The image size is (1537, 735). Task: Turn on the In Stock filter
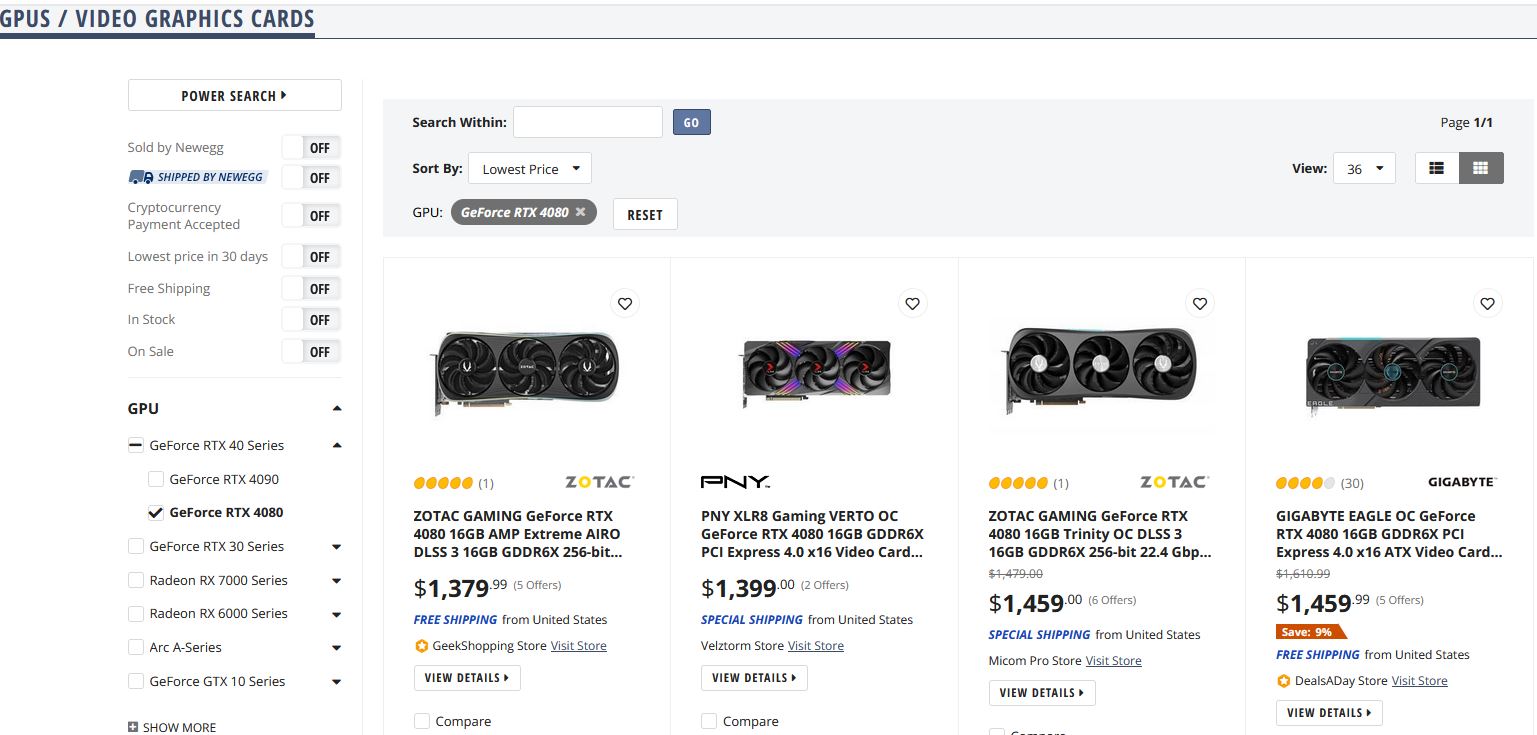coord(311,320)
